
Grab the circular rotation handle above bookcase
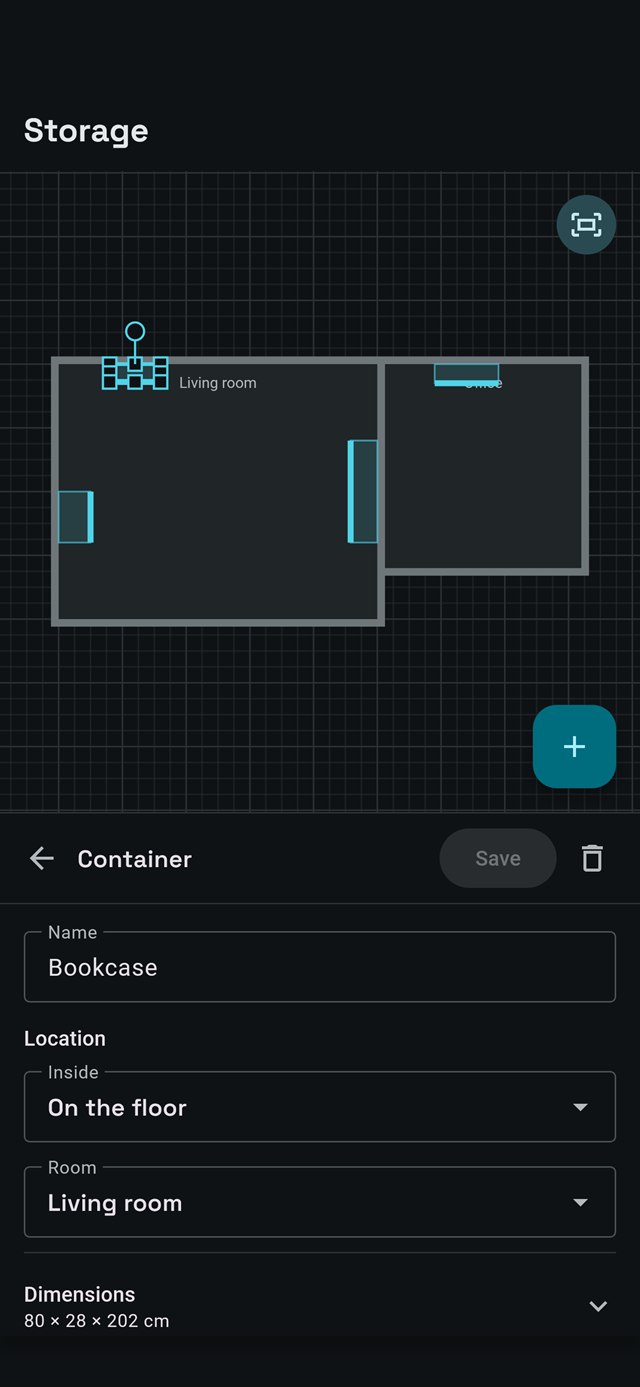135,331
